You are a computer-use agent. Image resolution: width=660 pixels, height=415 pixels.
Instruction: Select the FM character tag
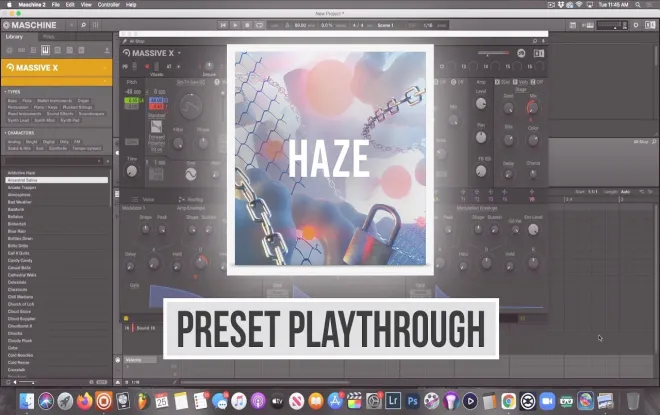[77, 142]
